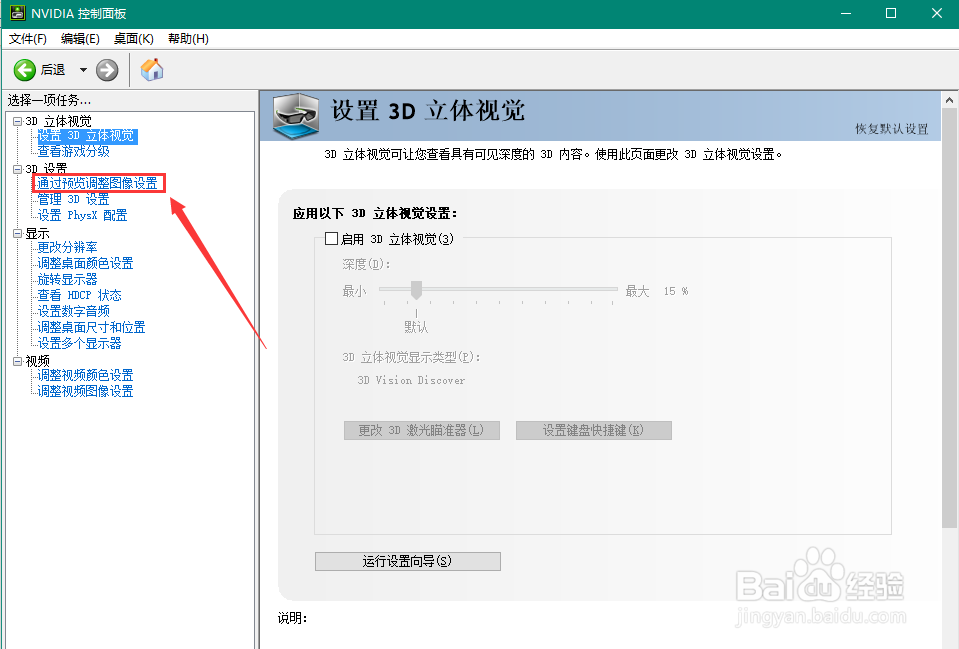Minimize the NVIDIA control panel window
The image size is (959, 649).
846,13
